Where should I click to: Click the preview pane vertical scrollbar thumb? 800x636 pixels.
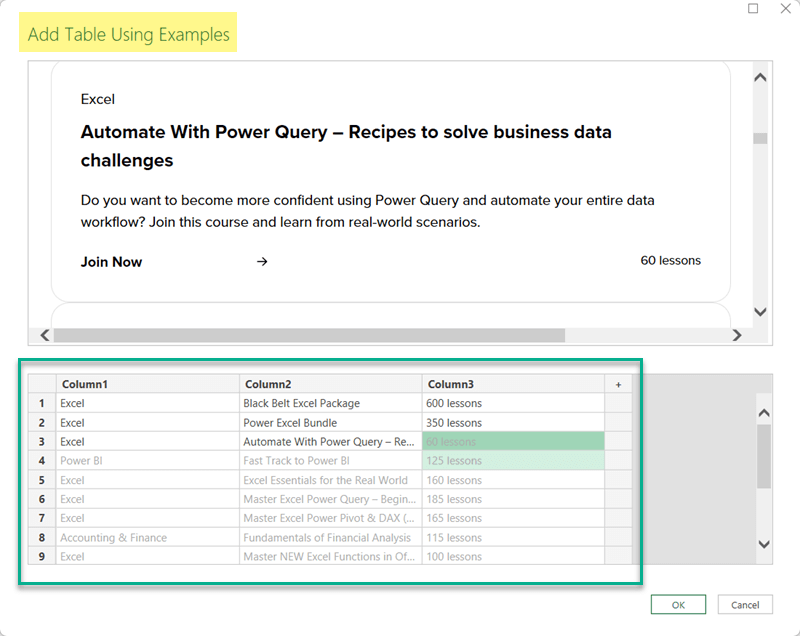click(760, 138)
